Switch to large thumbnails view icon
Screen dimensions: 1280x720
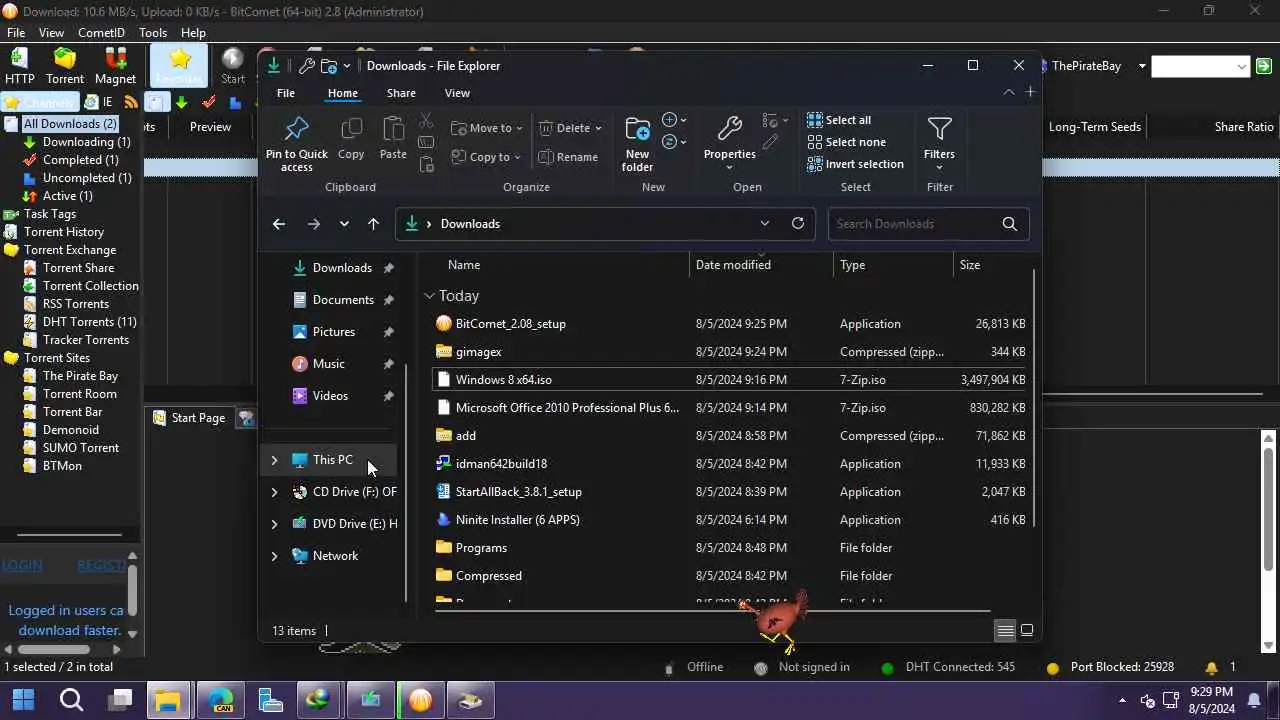pos(1026,630)
